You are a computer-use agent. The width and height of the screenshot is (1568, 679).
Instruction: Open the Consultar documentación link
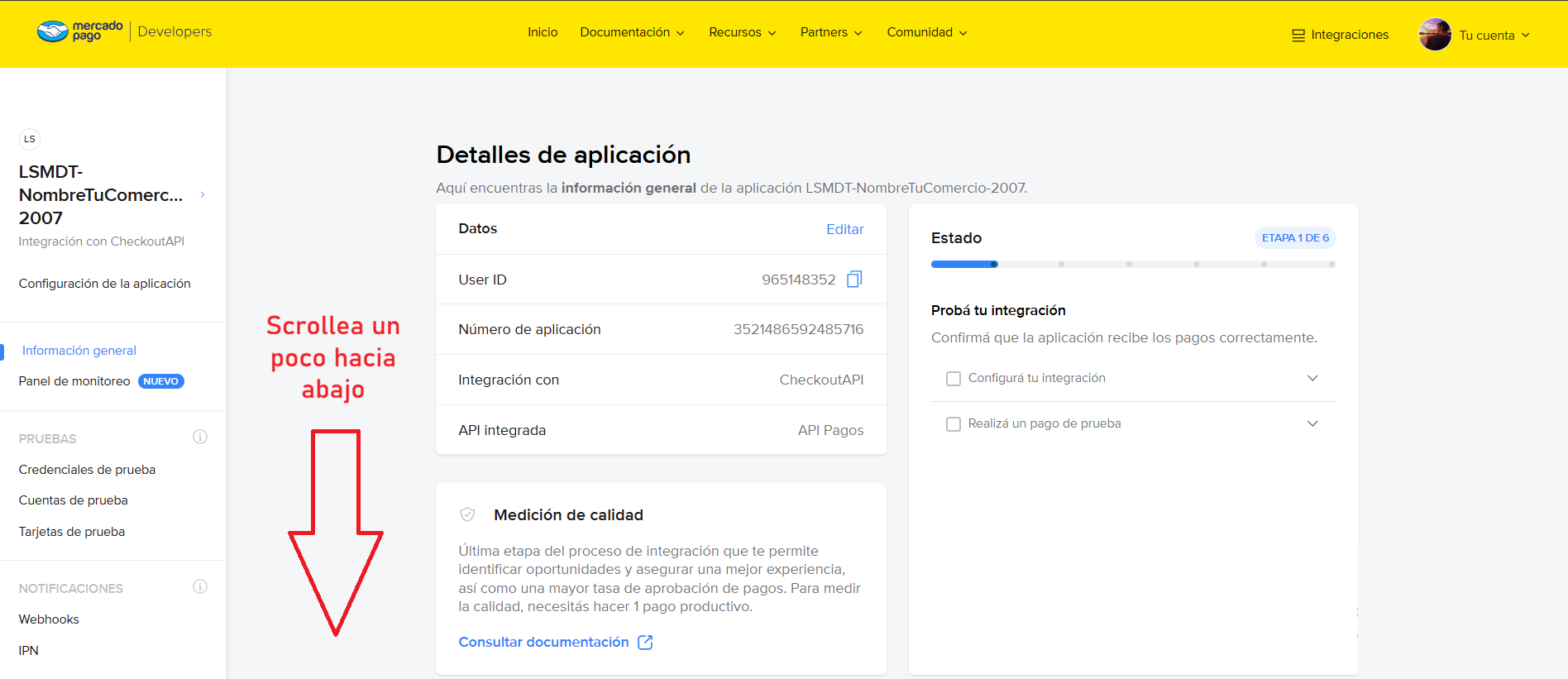(x=543, y=642)
